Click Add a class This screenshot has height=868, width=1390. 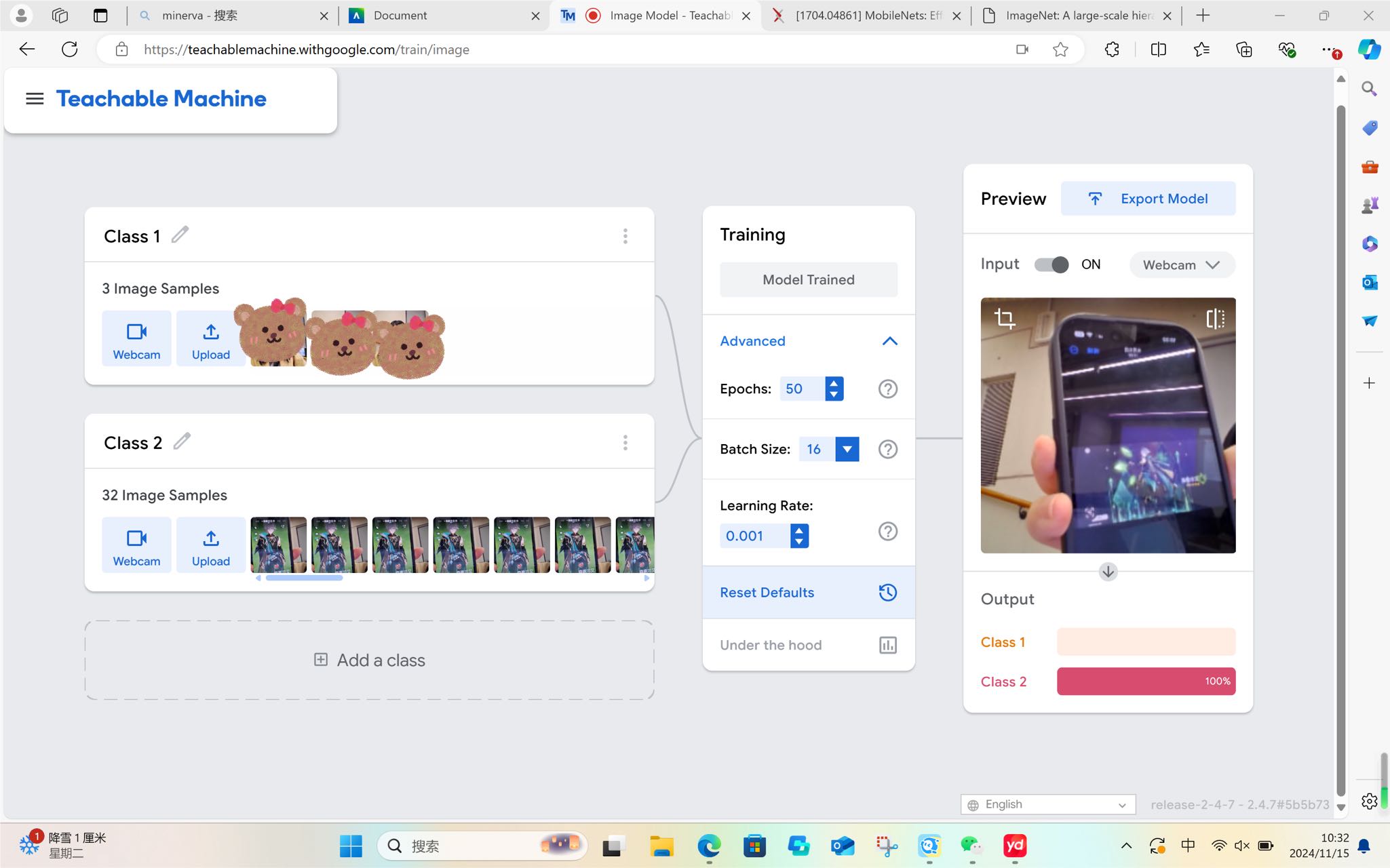pos(370,660)
